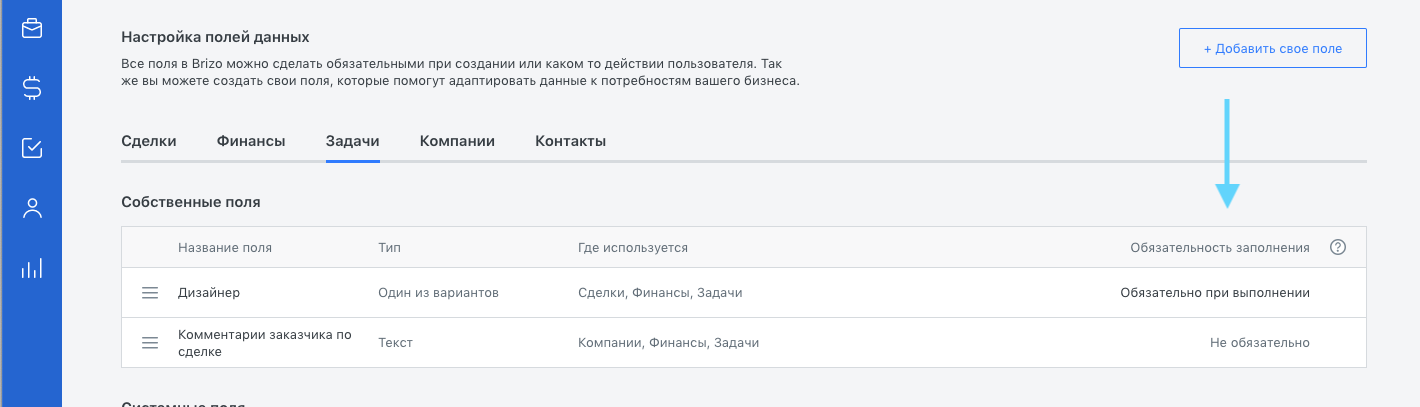
Task: Open the contacts person icon in sidebar
Action: (32, 208)
